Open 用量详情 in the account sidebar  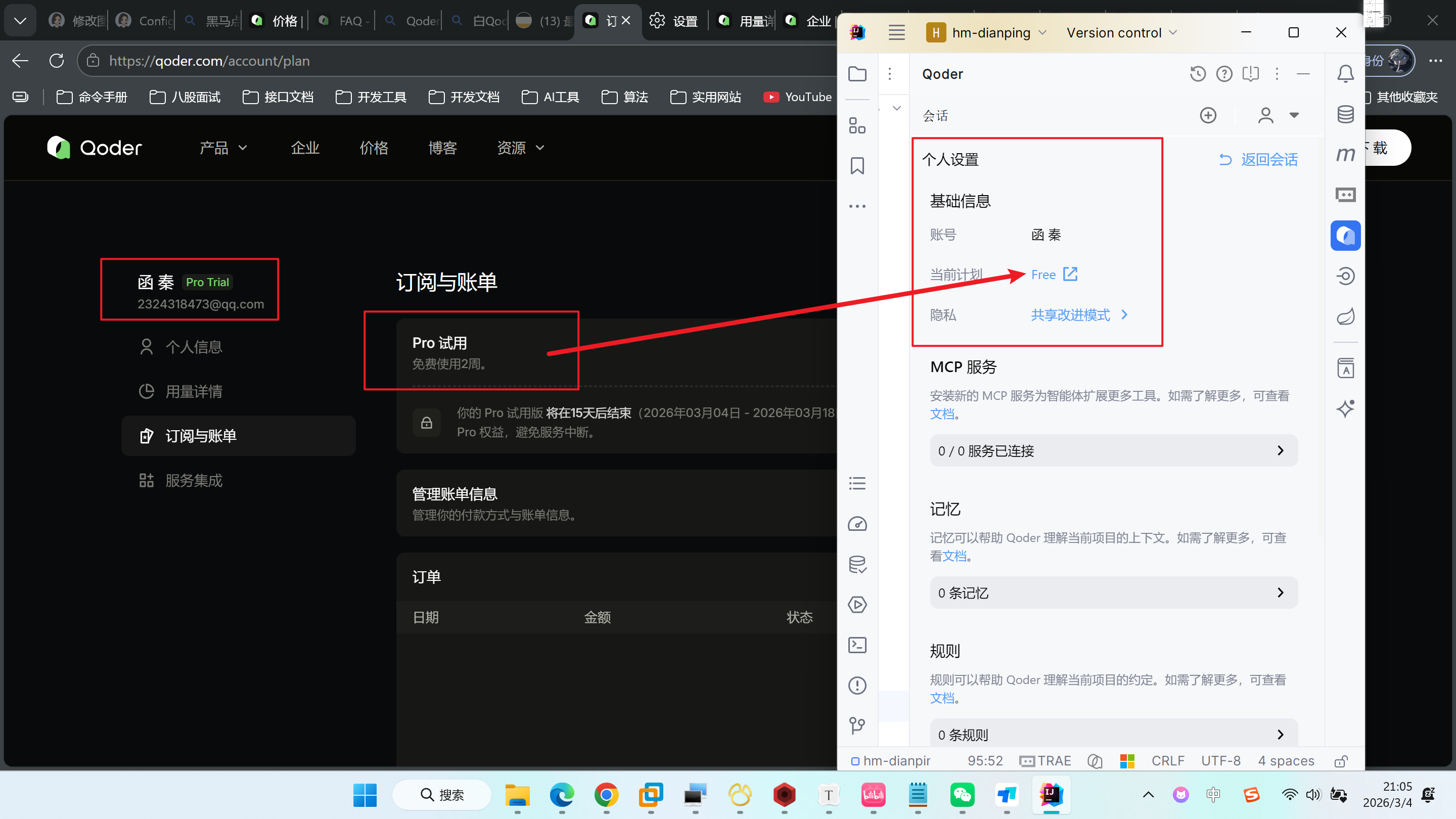[x=181, y=391]
